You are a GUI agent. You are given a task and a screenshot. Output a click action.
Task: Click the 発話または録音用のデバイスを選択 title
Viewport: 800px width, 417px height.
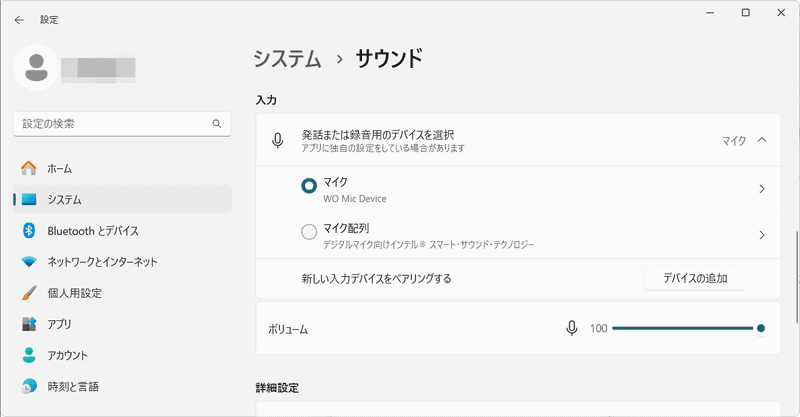point(378,135)
